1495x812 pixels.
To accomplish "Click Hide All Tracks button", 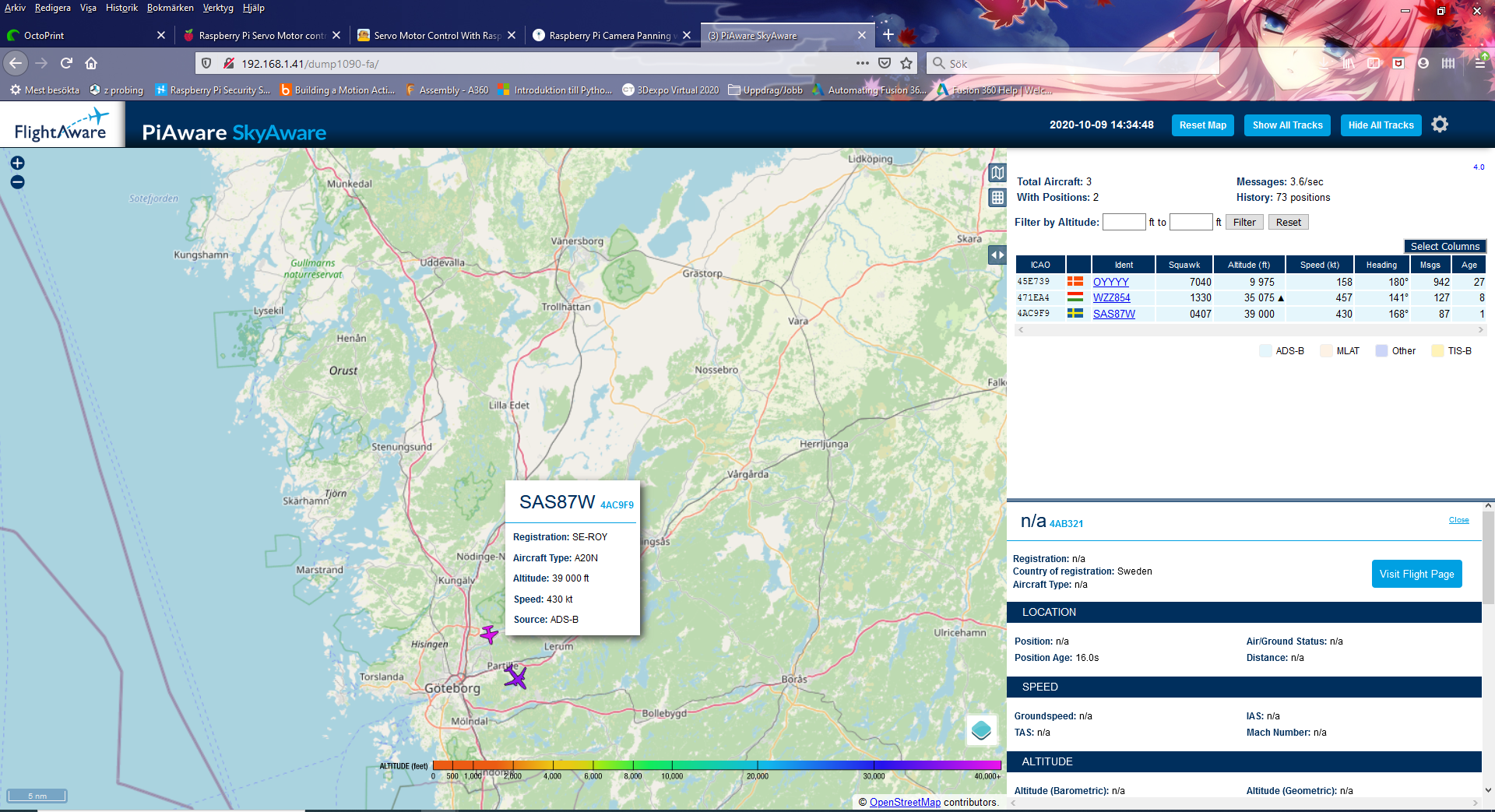I will pyautogui.click(x=1381, y=125).
